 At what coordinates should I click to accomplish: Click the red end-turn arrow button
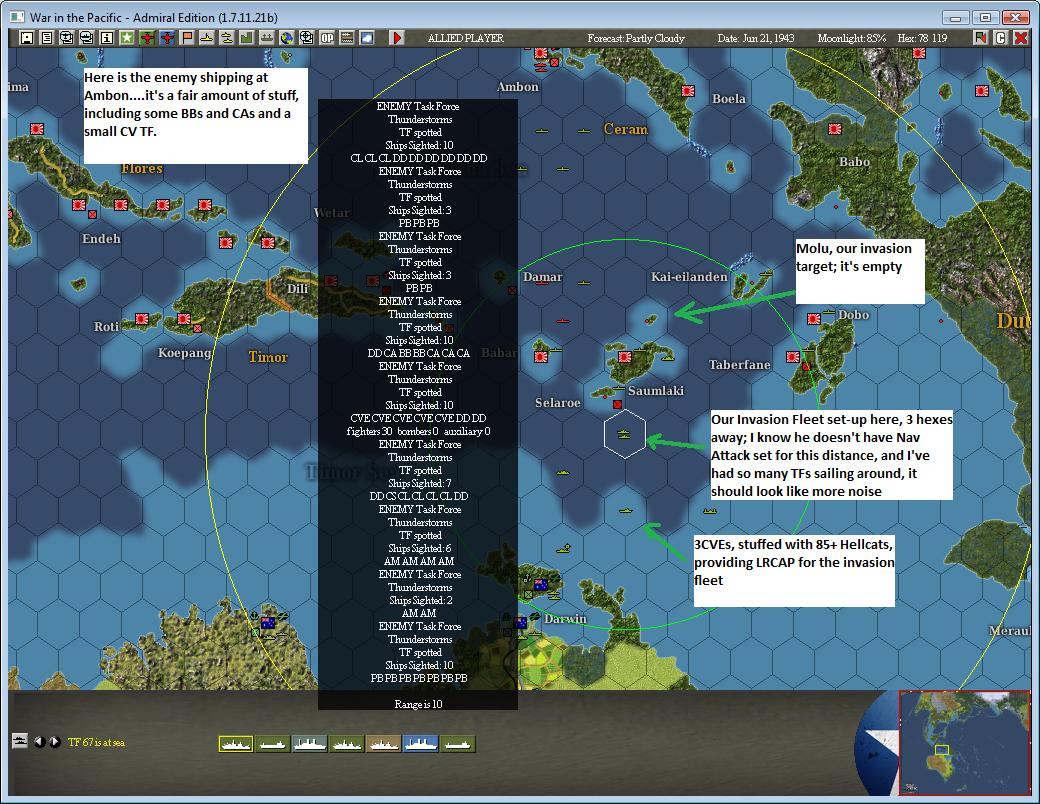[397, 38]
